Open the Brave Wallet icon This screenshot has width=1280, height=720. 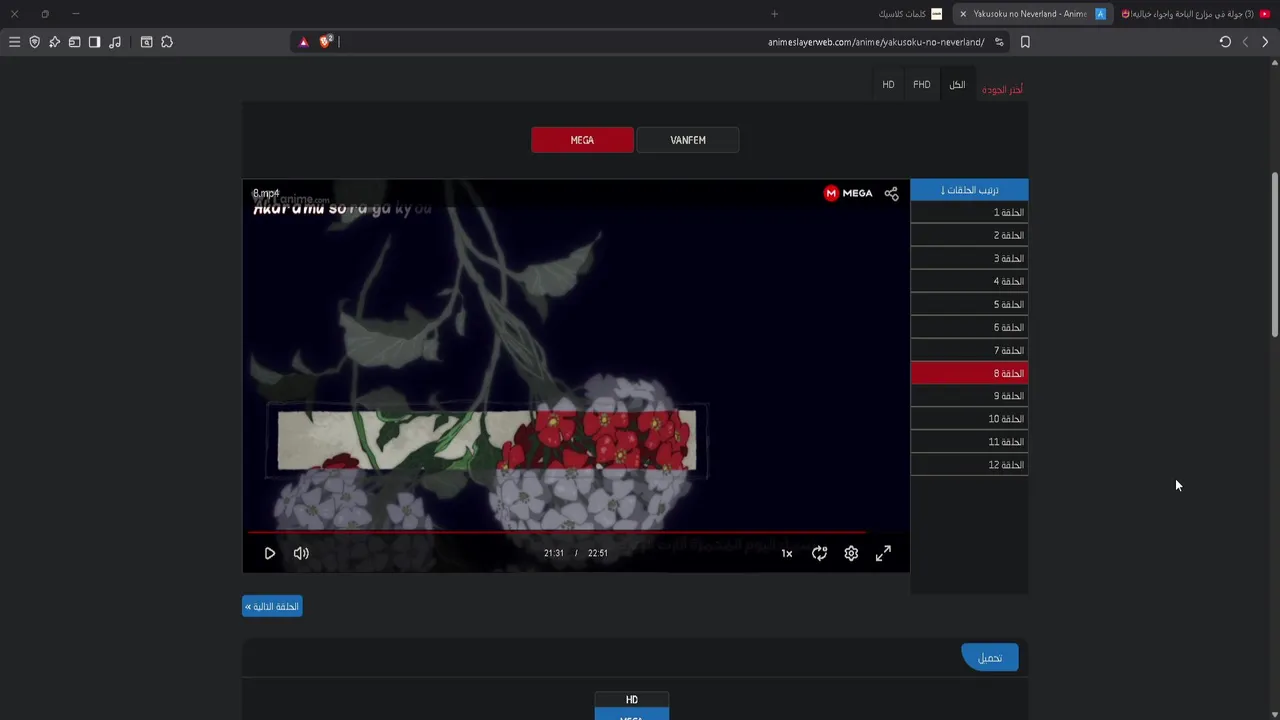pos(74,42)
